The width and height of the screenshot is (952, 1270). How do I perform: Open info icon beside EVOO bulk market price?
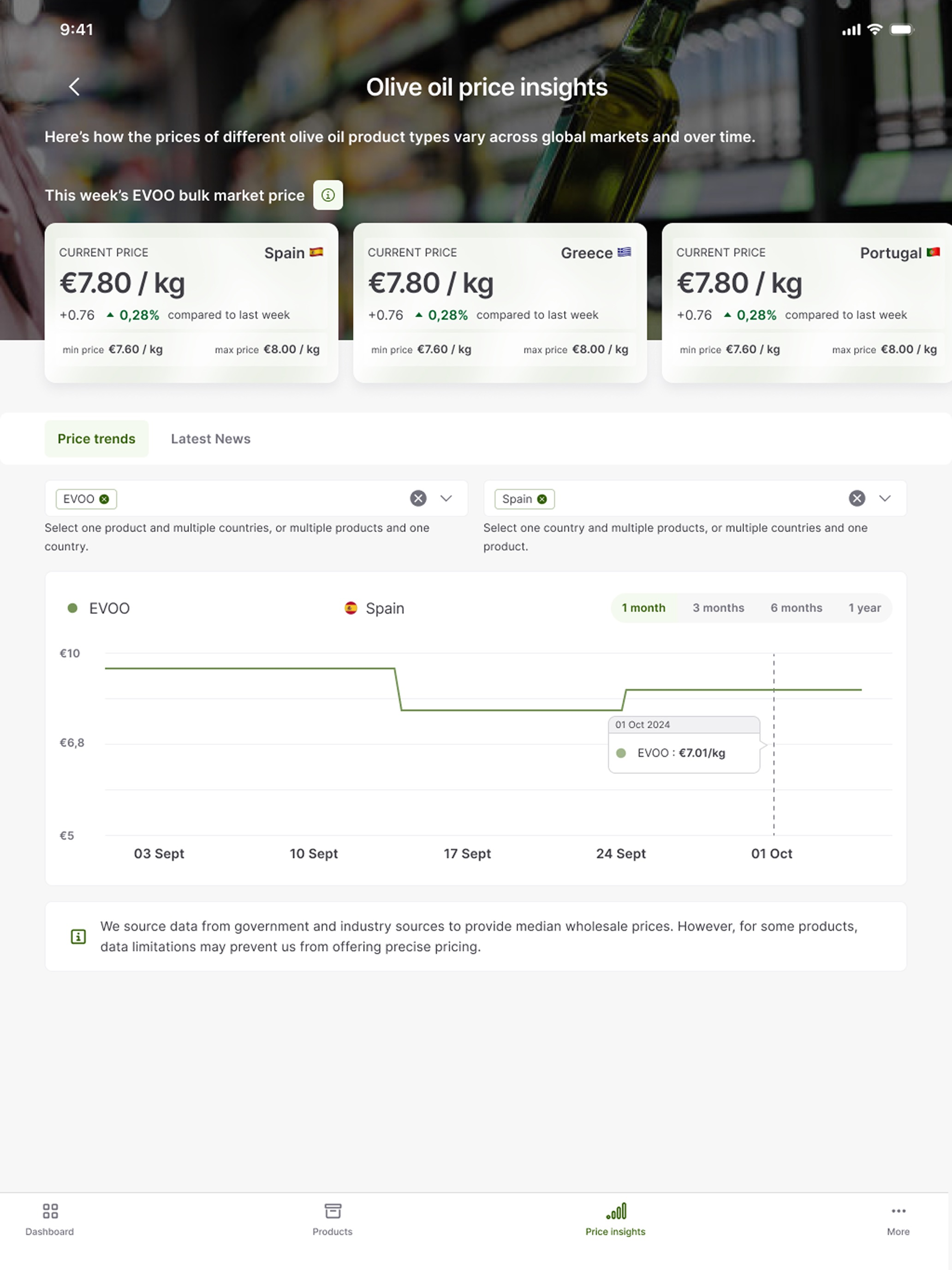327,195
